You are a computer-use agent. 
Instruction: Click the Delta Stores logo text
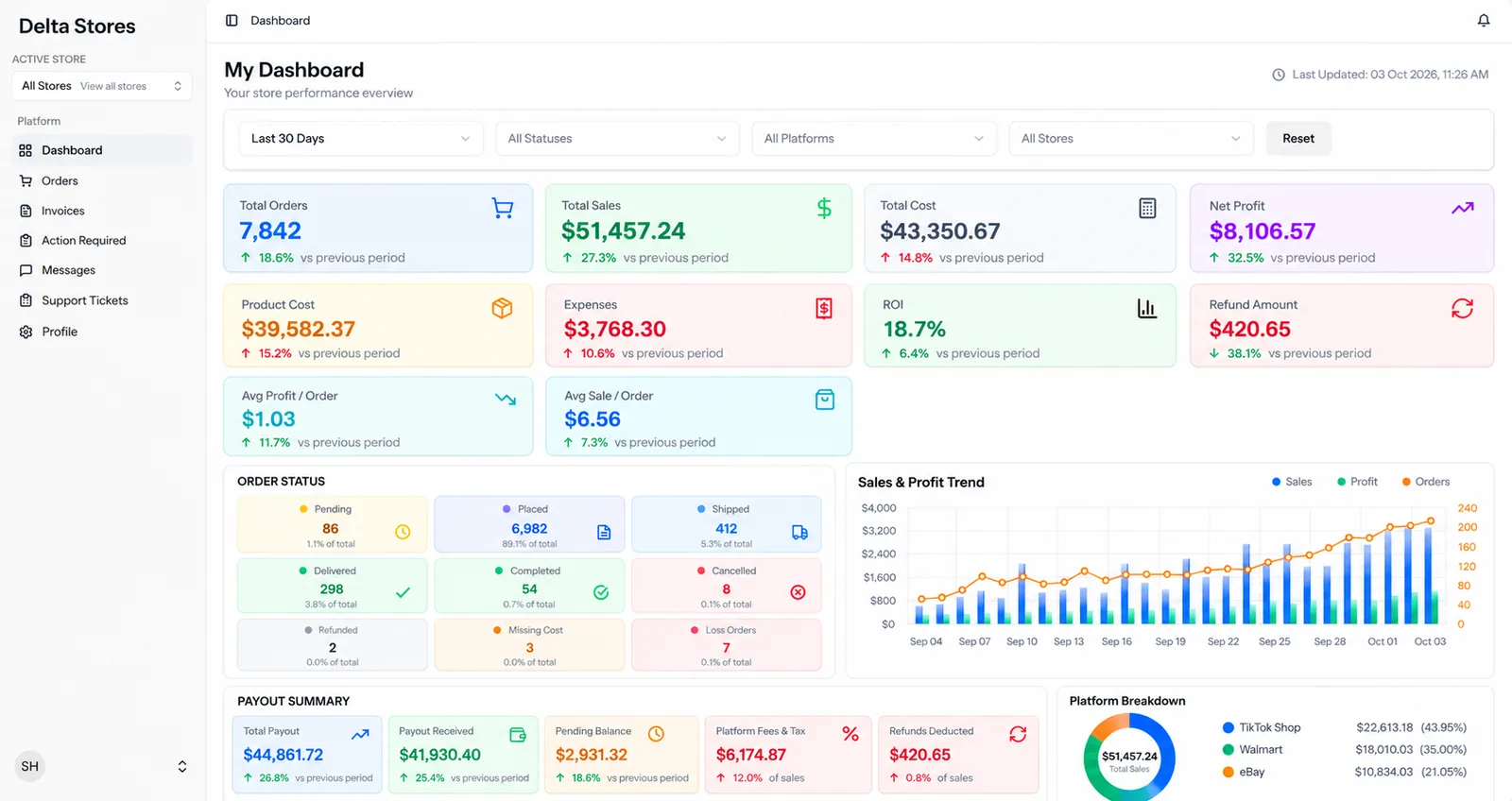77,26
